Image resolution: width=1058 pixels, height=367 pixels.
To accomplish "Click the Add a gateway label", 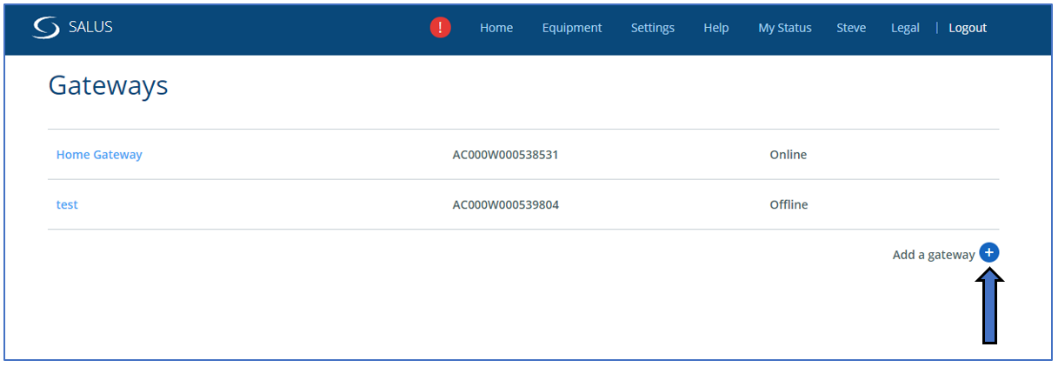I will tap(933, 255).
